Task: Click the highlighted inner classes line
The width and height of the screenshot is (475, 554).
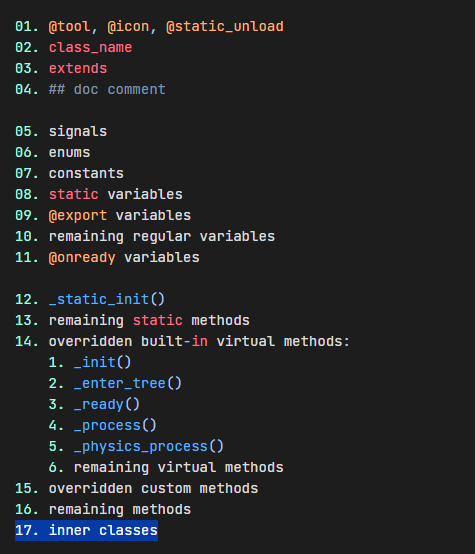Action: (86, 530)
